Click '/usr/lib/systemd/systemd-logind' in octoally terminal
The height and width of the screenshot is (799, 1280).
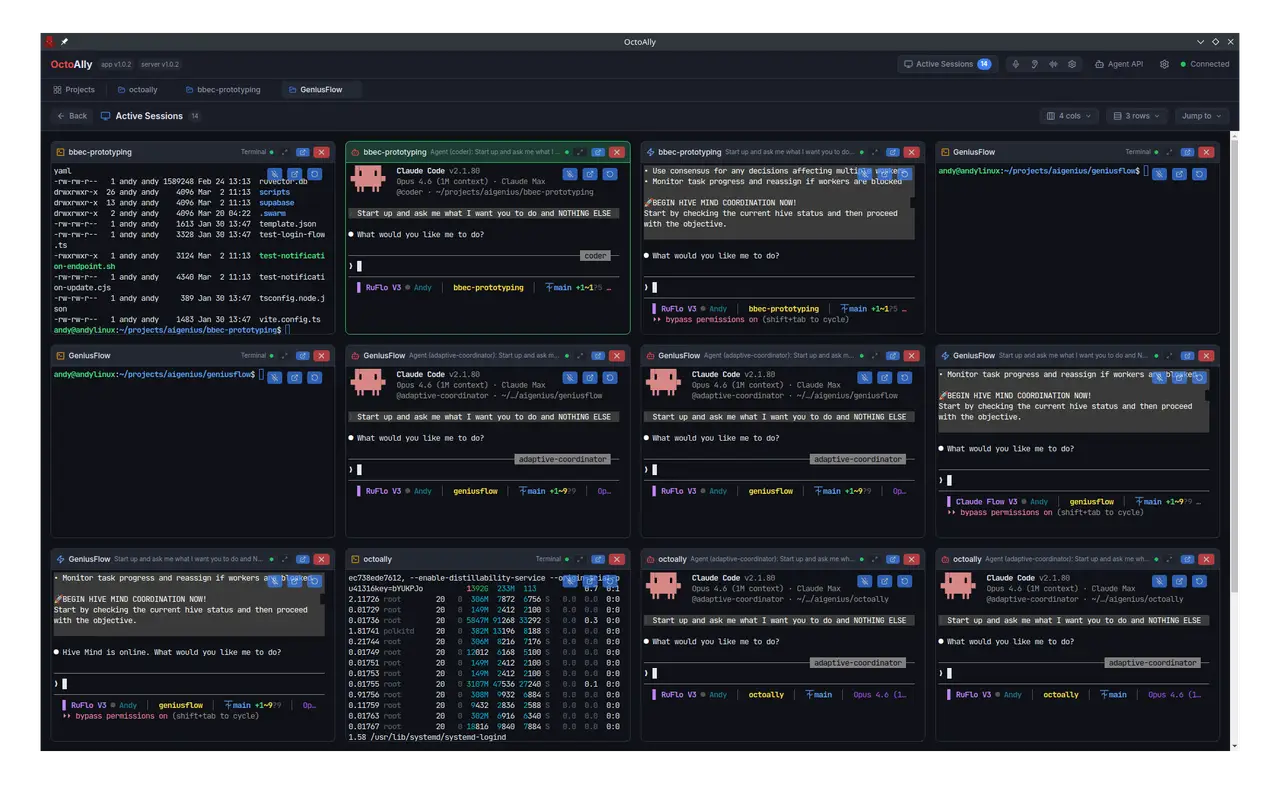437,737
